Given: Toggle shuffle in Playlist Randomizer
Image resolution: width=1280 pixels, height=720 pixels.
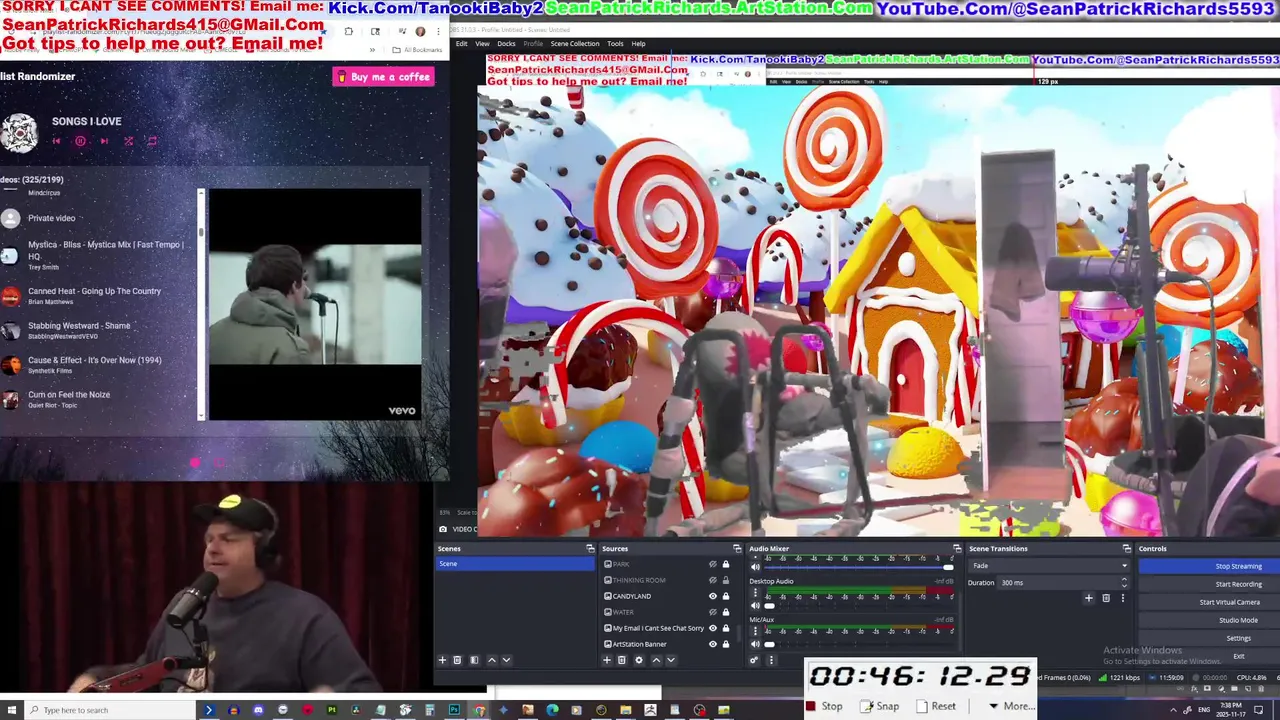Looking at the screenshot, I should point(128,141).
